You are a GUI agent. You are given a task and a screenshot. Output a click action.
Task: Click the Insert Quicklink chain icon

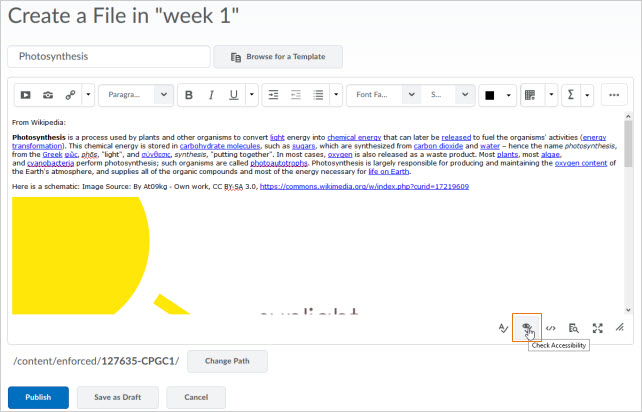(x=70, y=95)
